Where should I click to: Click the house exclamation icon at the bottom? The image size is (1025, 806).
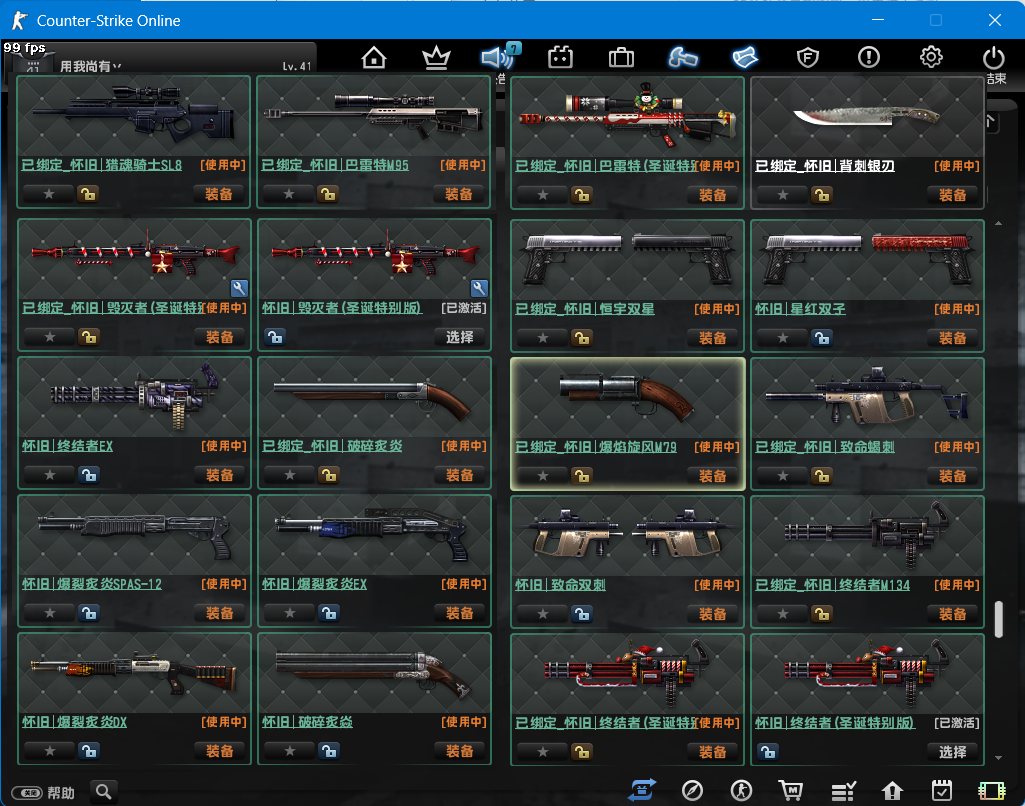point(892,791)
